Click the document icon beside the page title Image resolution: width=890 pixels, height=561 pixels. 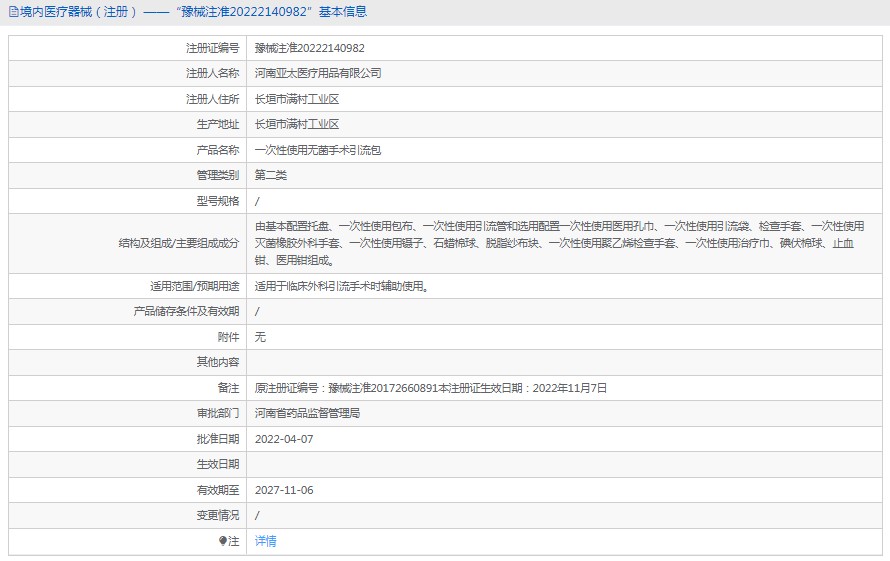click(x=13, y=12)
